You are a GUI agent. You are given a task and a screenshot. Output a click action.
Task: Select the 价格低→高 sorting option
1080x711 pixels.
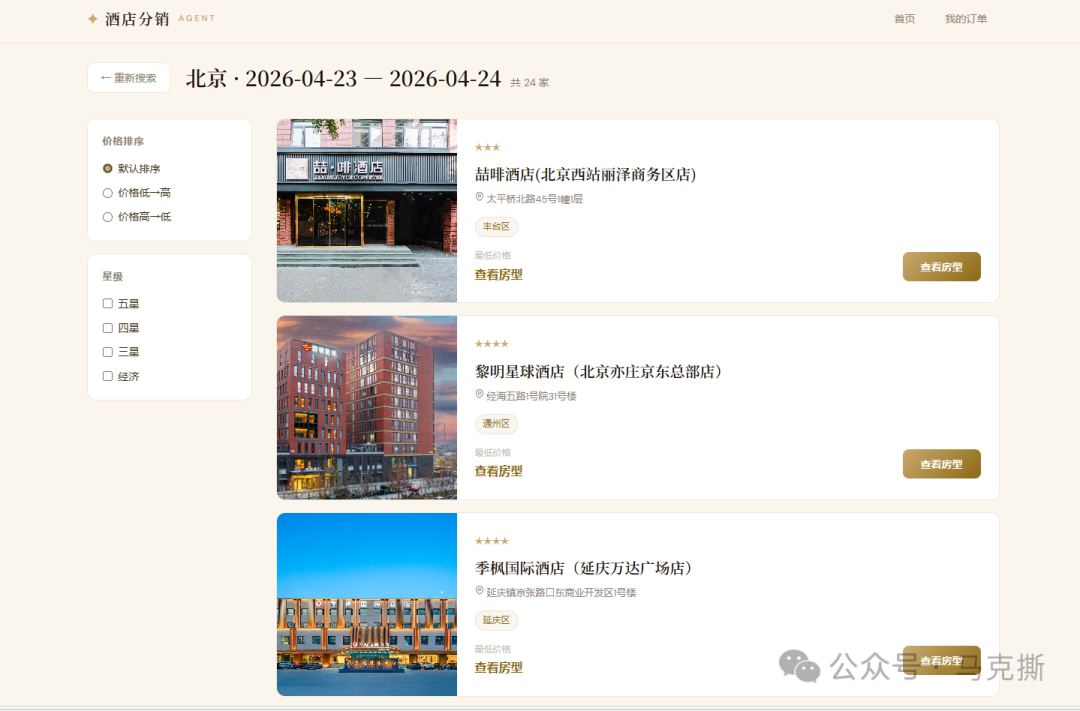[x=107, y=192]
